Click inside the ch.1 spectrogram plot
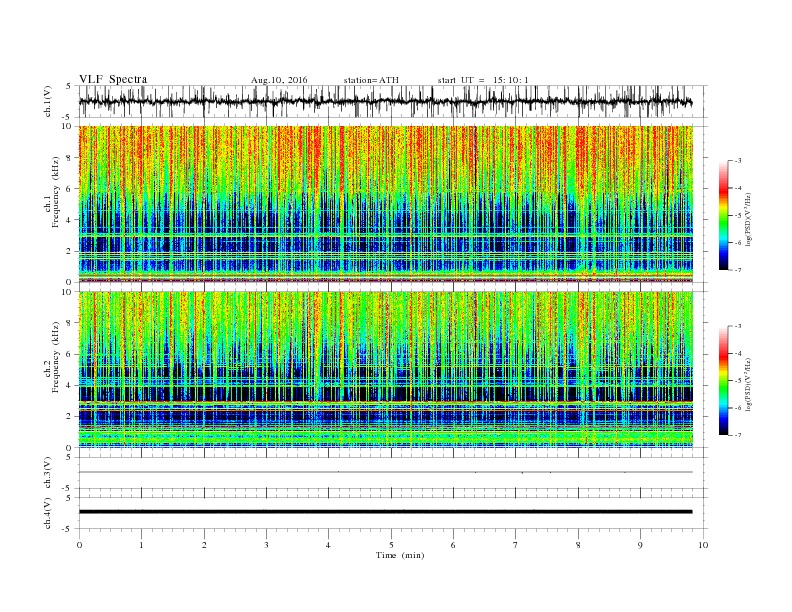 385,204
